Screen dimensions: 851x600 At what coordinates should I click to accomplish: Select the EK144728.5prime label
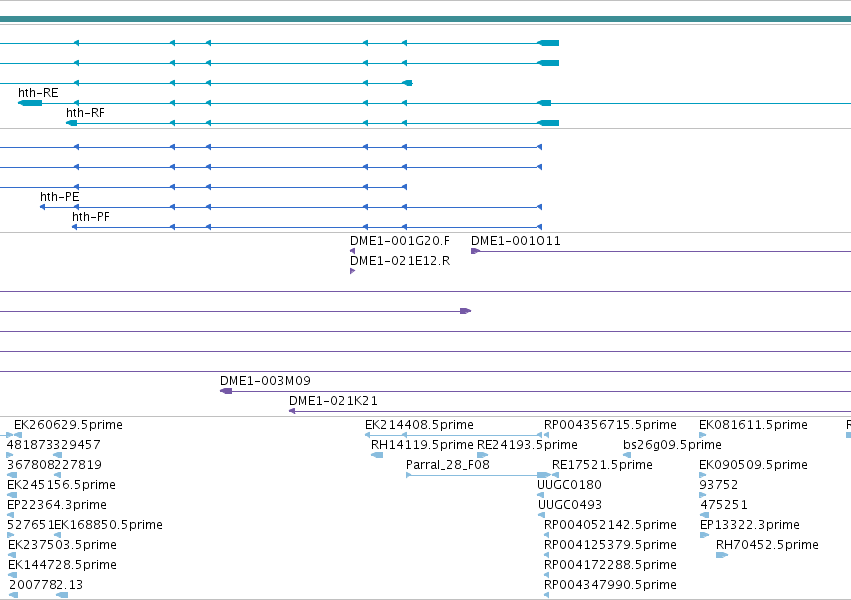(62, 565)
